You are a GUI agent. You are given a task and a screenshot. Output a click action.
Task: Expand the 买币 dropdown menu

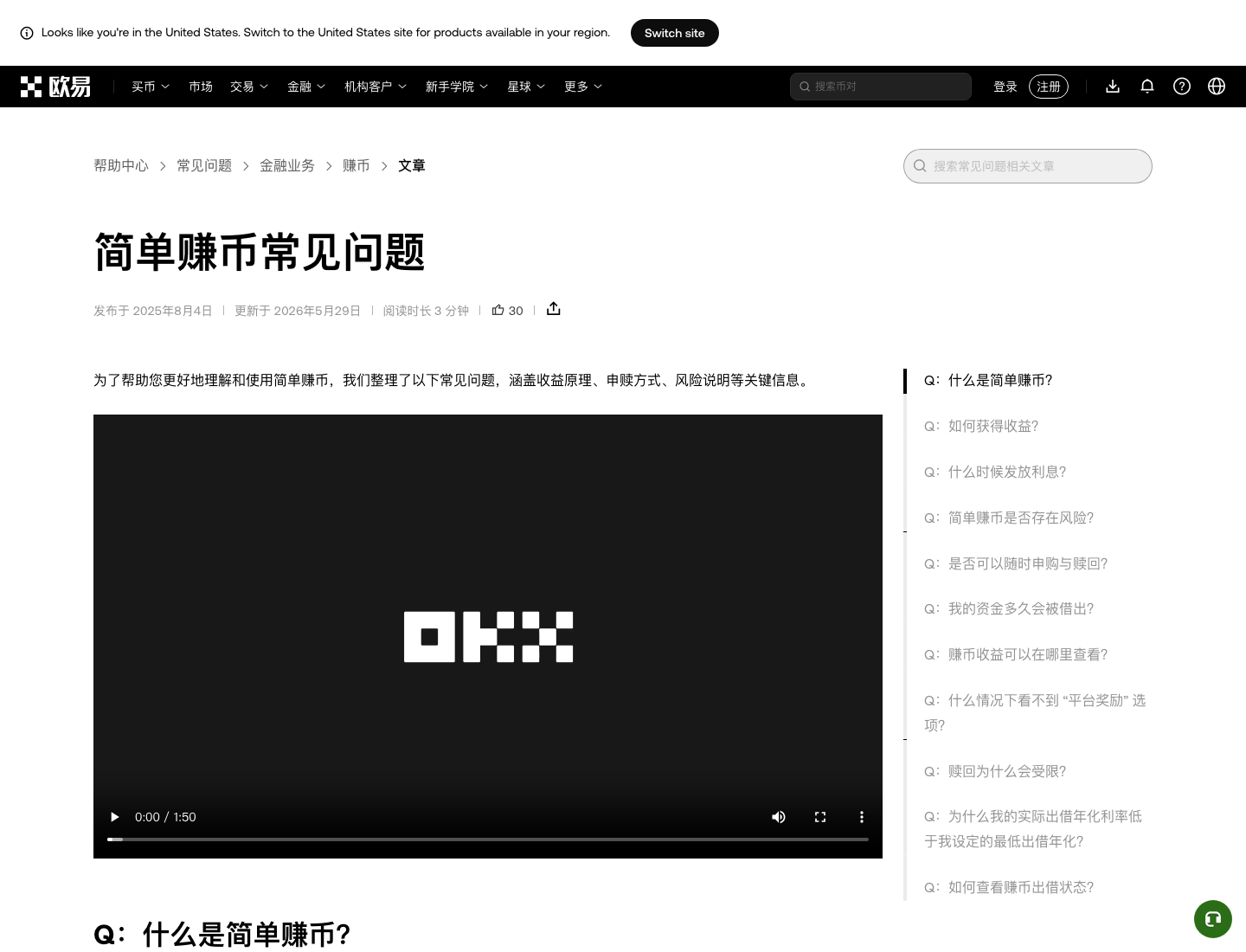[151, 87]
